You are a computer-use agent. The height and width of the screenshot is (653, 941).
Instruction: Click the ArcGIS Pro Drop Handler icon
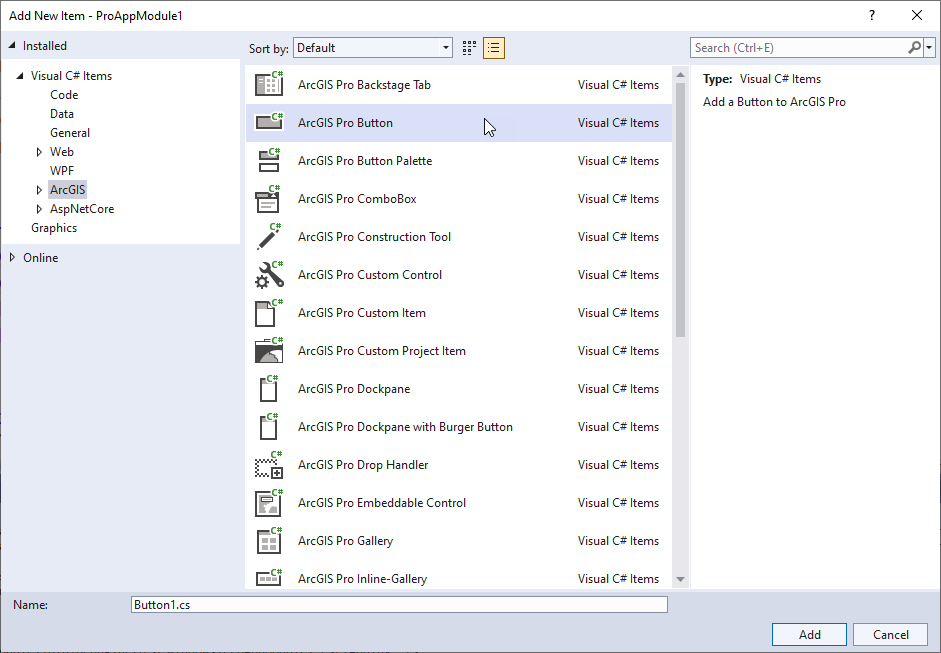[269, 465]
